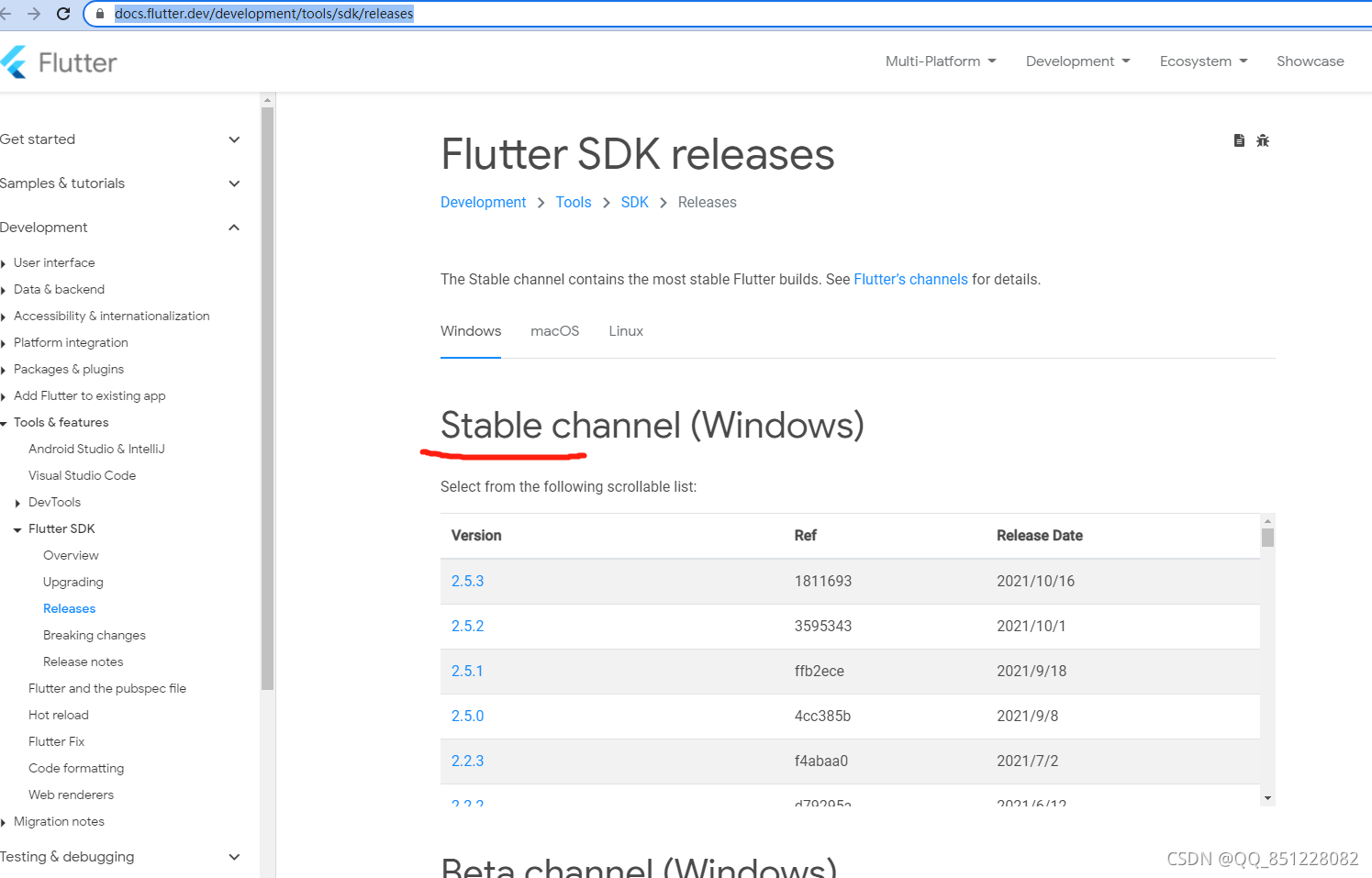Click Tools breadcrumb link
This screenshot has width=1372, height=878.
pyautogui.click(x=574, y=203)
